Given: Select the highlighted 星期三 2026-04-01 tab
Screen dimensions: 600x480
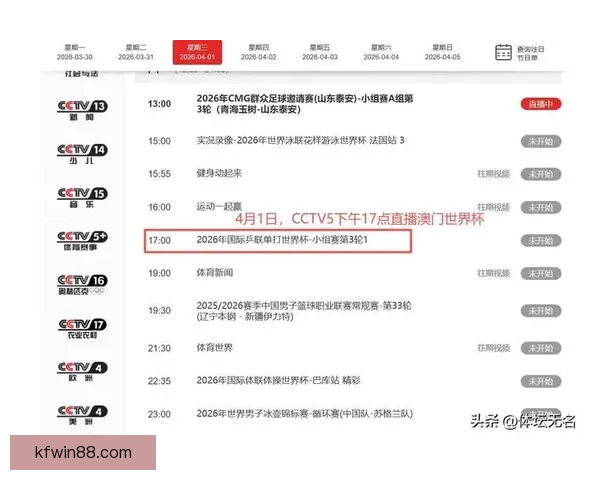Looking at the screenshot, I should pos(197,52).
